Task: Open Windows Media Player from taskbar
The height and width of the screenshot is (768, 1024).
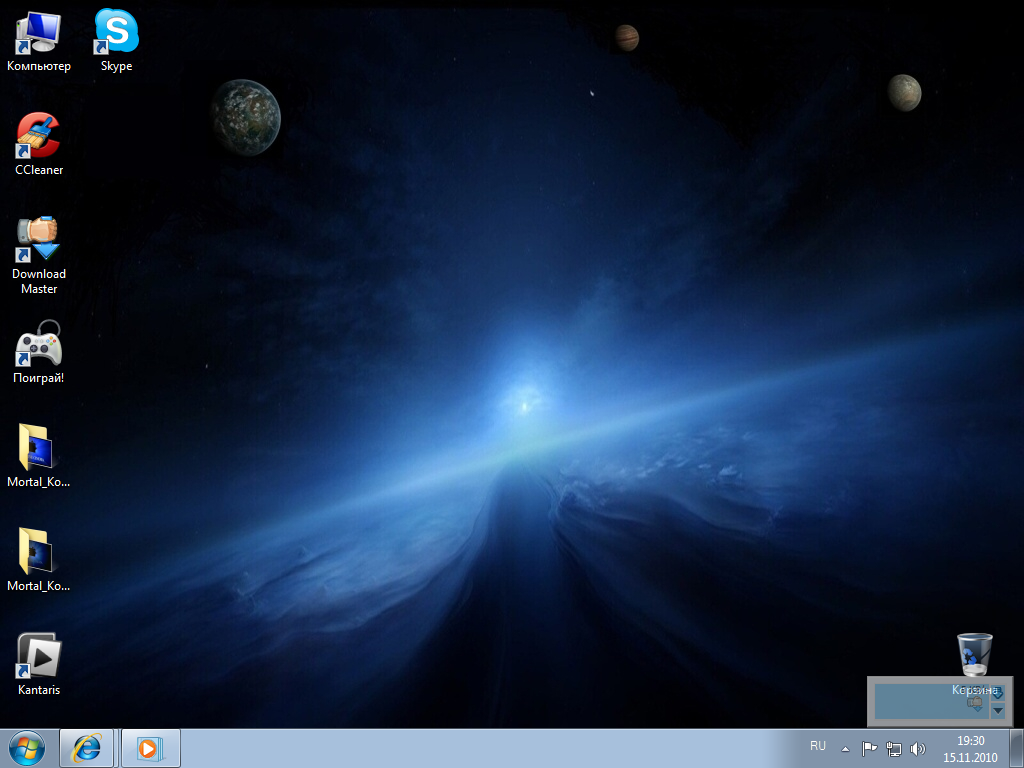Action: (x=150, y=748)
